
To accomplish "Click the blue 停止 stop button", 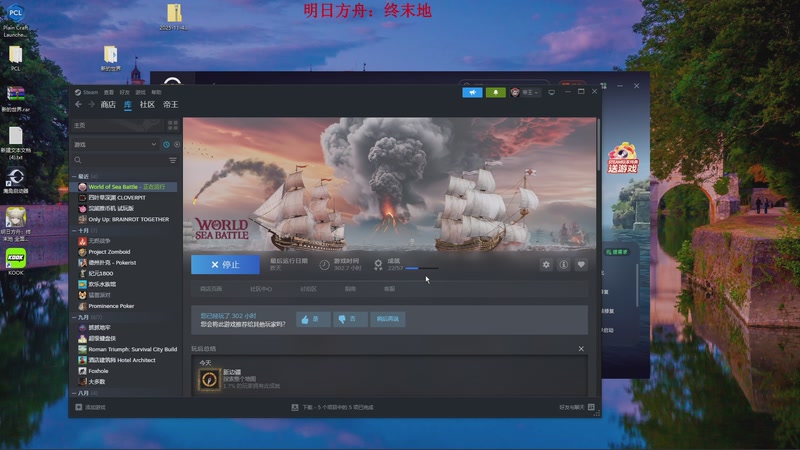I will (225, 264).
